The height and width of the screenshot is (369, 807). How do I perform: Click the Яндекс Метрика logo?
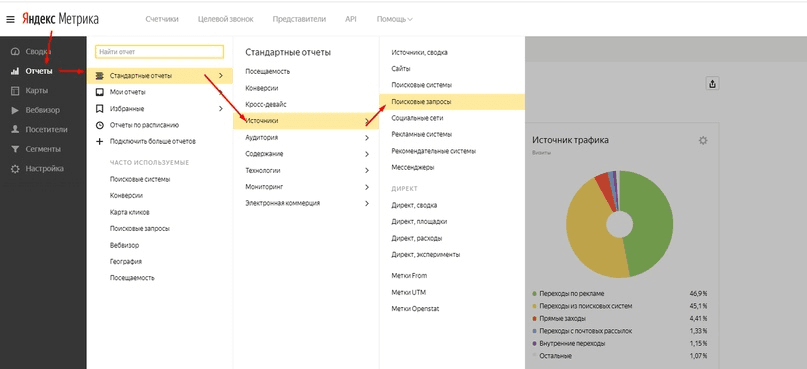click(60, 19)
